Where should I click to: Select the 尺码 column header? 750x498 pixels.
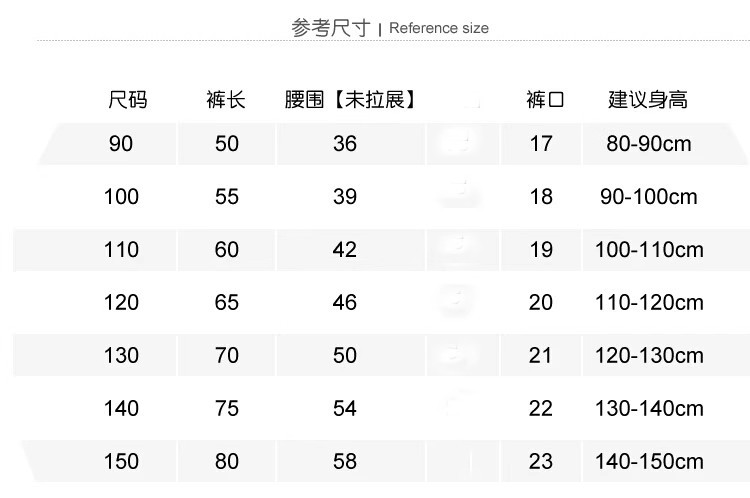(x=127, y=100)
